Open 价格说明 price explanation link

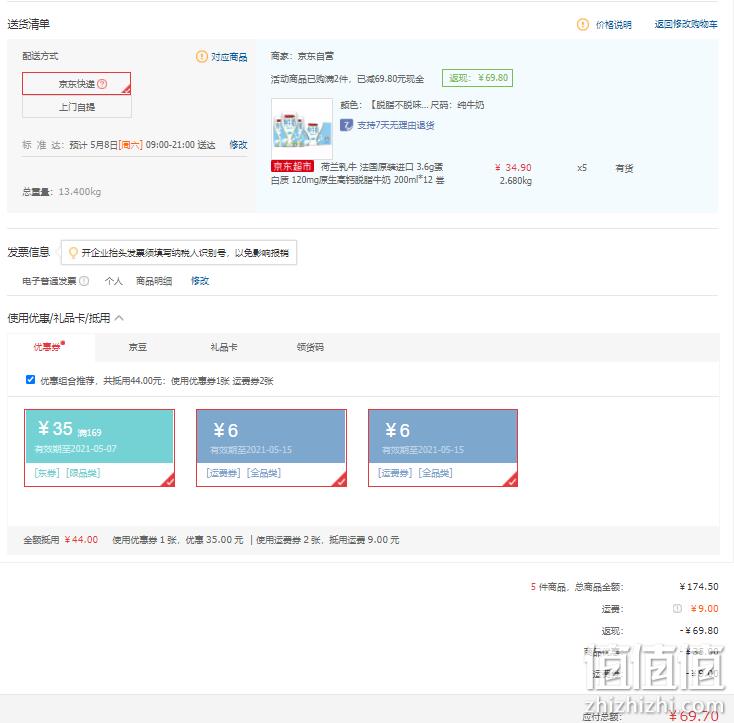[613, 25]
